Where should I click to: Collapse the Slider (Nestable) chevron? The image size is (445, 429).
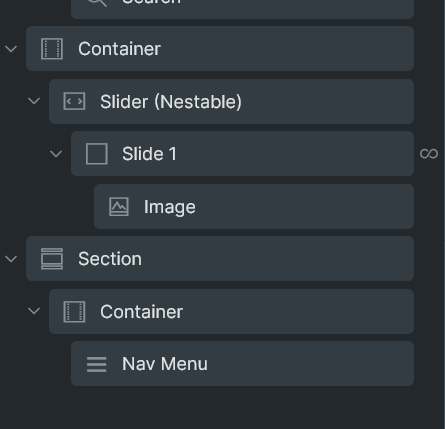pyautogui.click(x=34, y=101)
